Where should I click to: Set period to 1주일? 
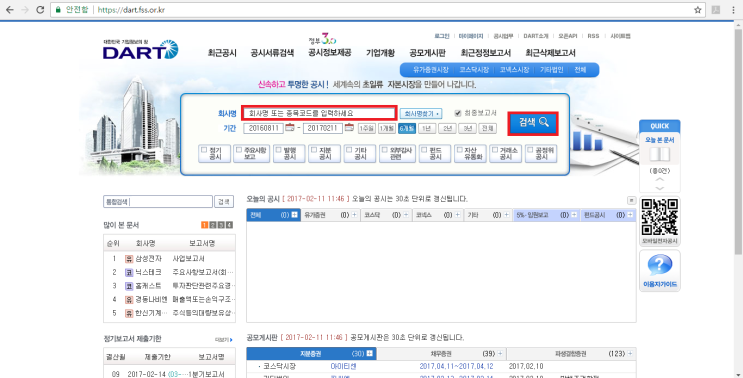pos(366,128)
